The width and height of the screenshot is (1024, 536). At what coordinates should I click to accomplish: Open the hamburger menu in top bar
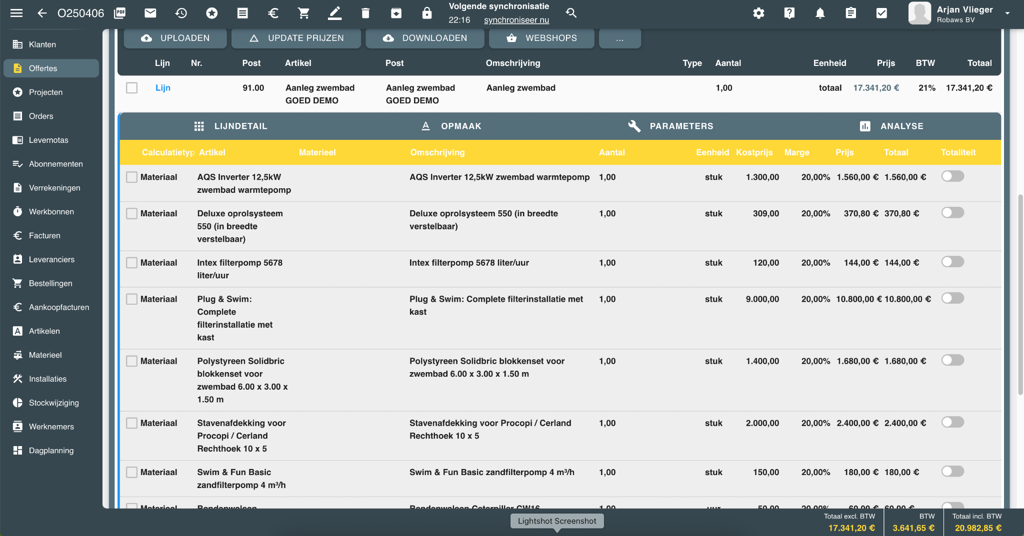click(x=16, y=13)
